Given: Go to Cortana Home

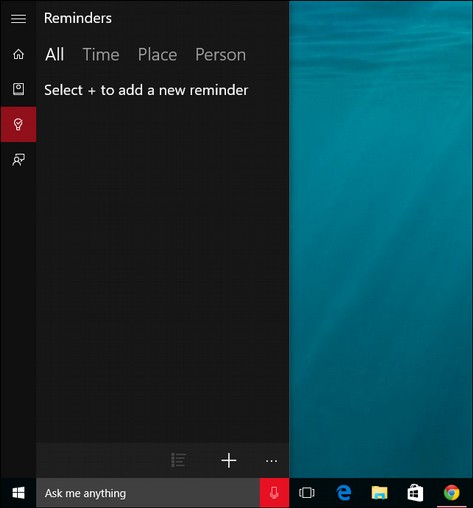Looking at the screenshot, I should [18, 54].
